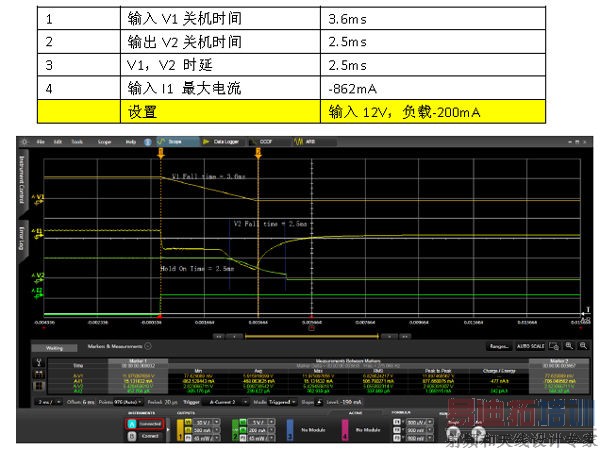The width and height of the screenshot is (600, 450).
Task: Click the I2 trace label
Action: (x=38, y=291)
